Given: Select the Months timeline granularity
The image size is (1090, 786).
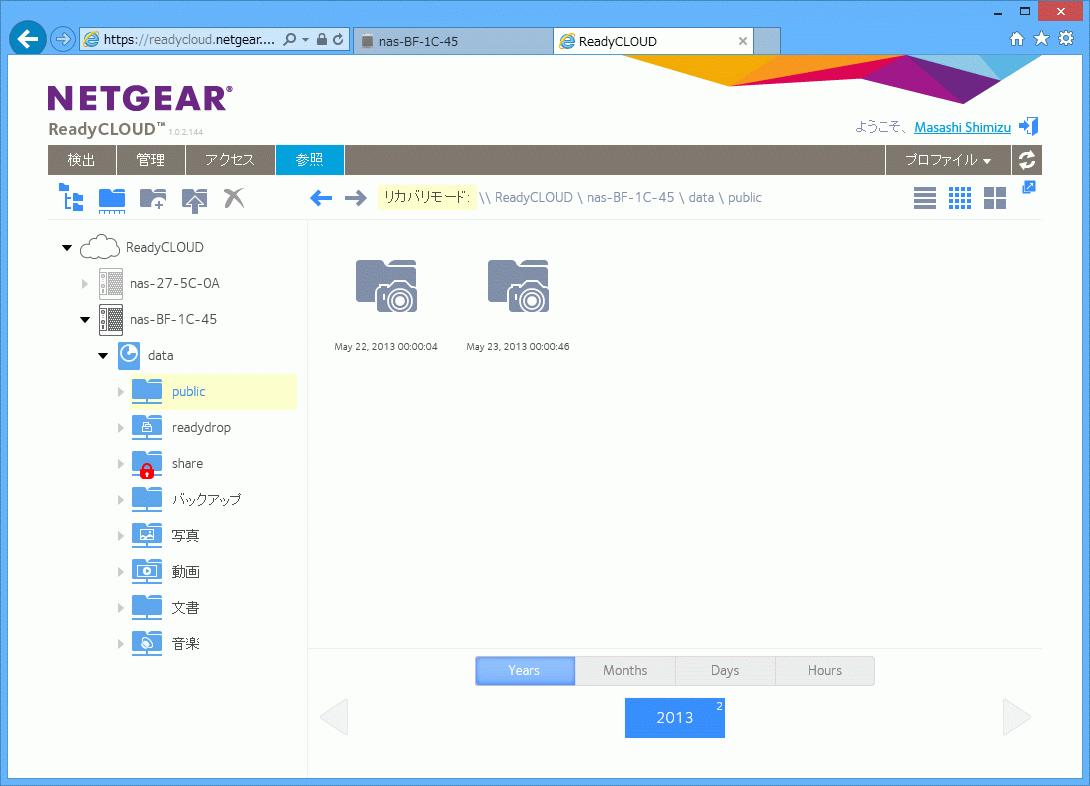Looking at the screenshot, I should (625, 671).
